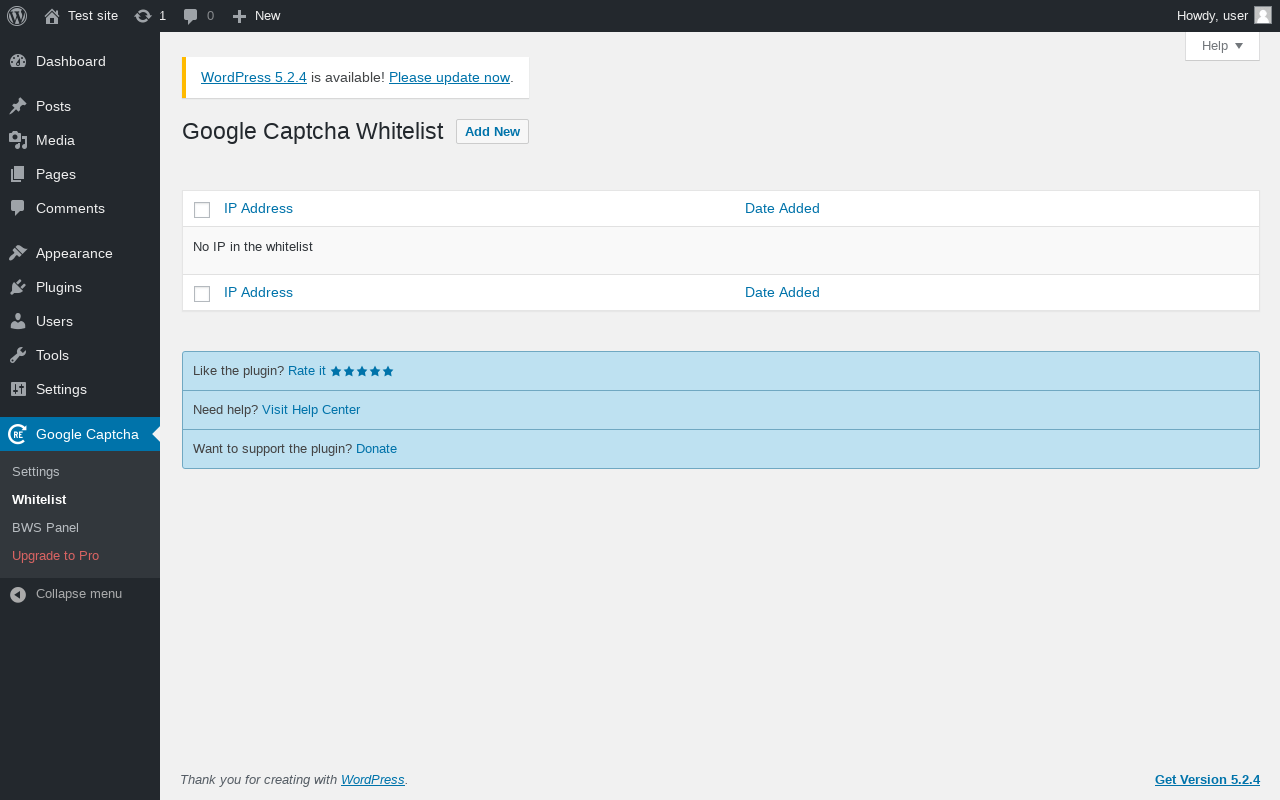The height and width of the screenshot is (800, 1280).
Task: Click the Settings sliders icon in sidebar
Action: (x=18, y=389)
